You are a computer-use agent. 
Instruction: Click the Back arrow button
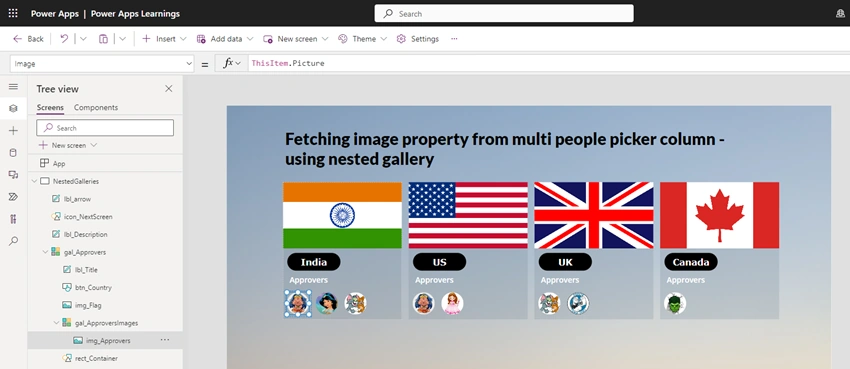[x=28, y=39]
